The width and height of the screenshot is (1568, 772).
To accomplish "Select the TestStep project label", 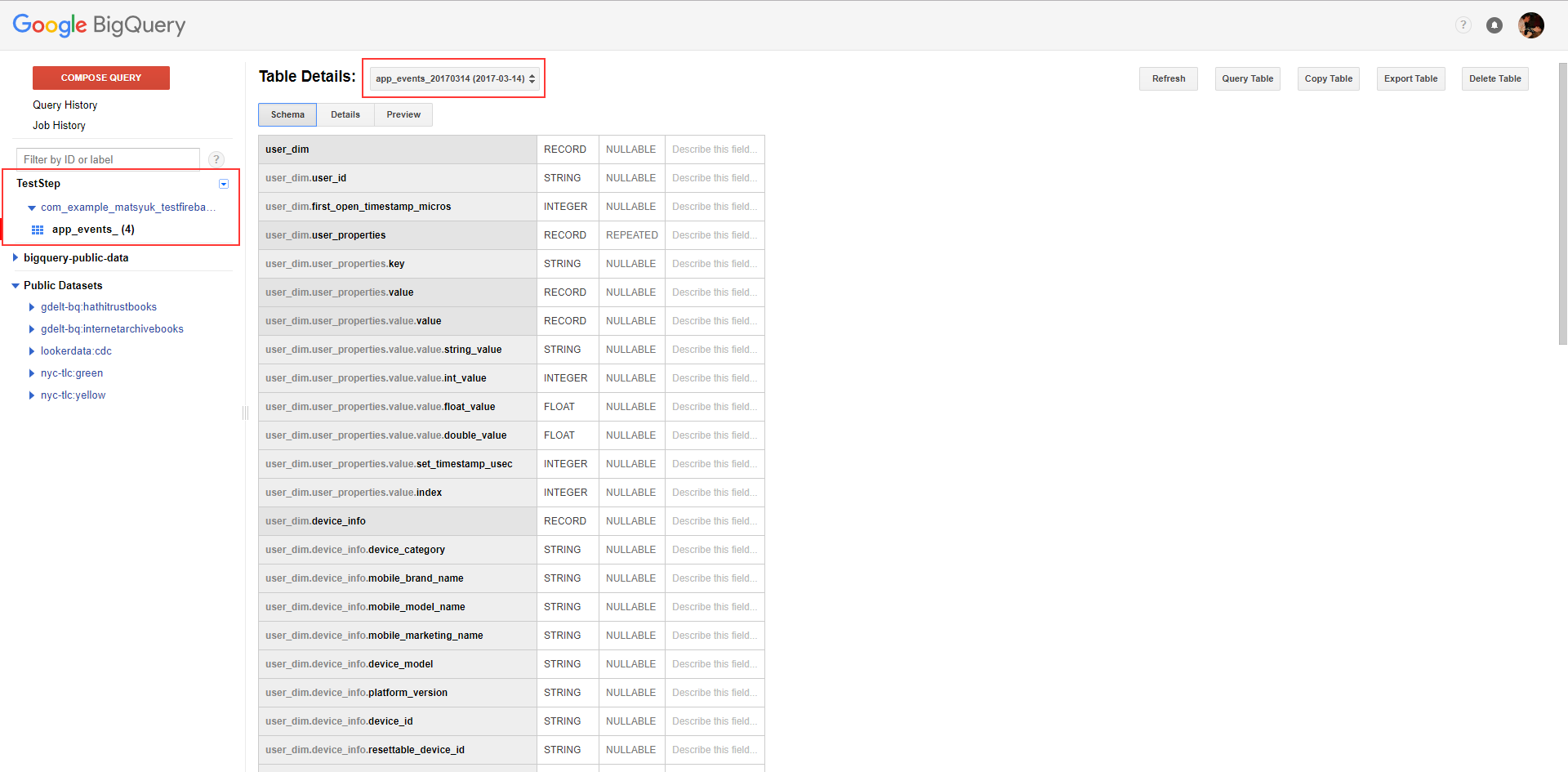I will pyautogui.click(x=38, y=184).
